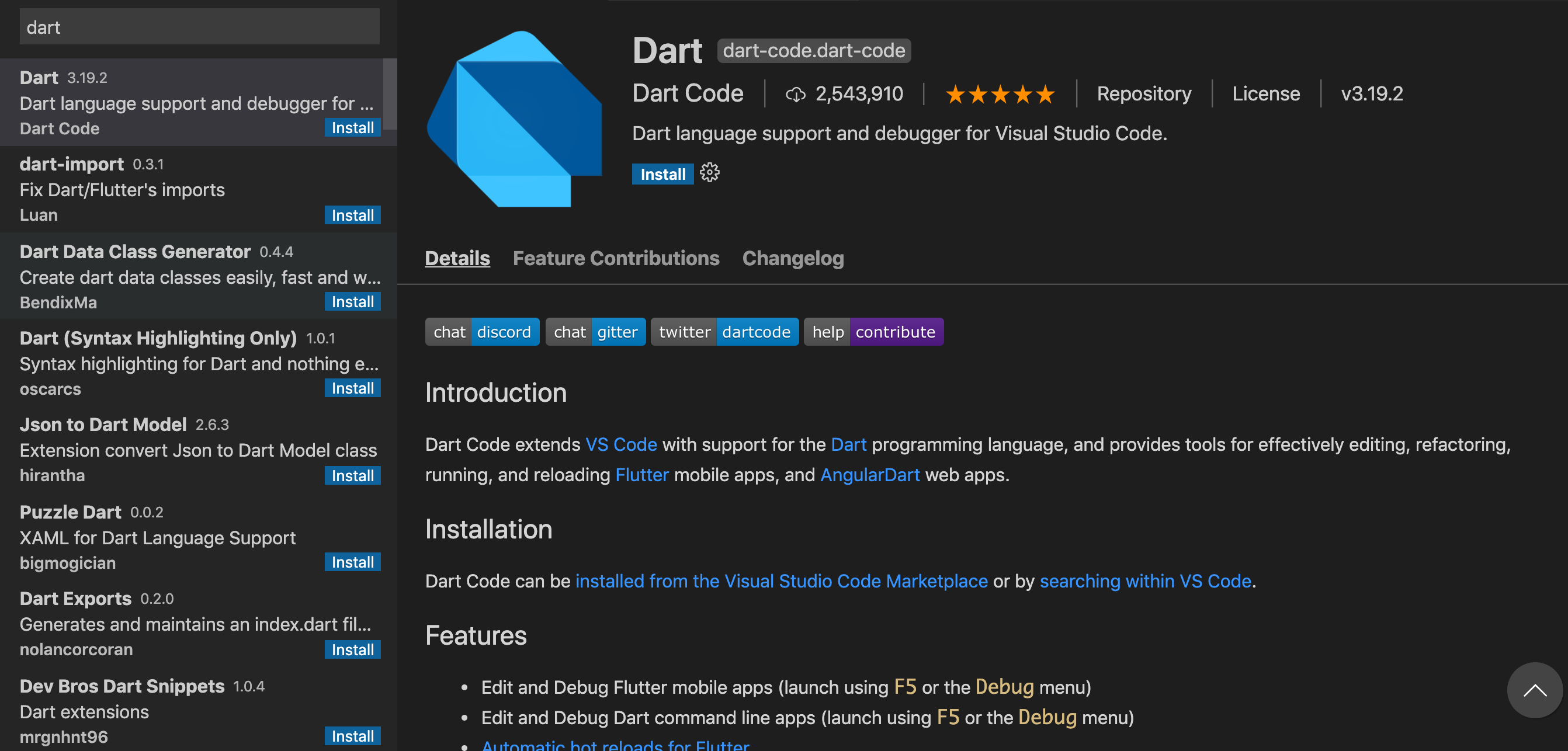Viewport: 1568px width, 751px height.
Task: Open the Visual Studio Code Marketplace install link
Action: [x=782, y=580]
